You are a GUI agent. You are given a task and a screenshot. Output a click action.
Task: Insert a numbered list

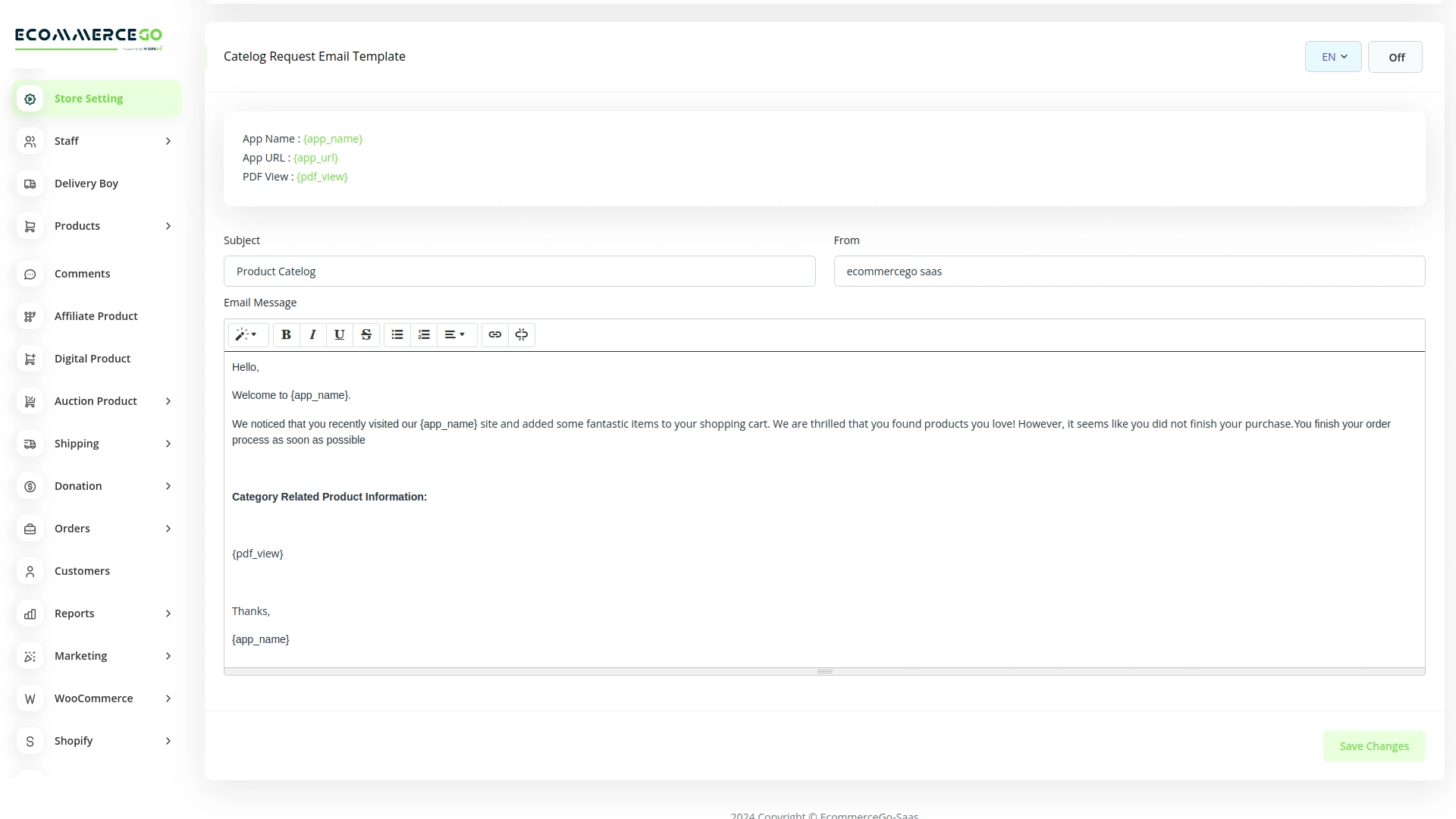(424, 334)
